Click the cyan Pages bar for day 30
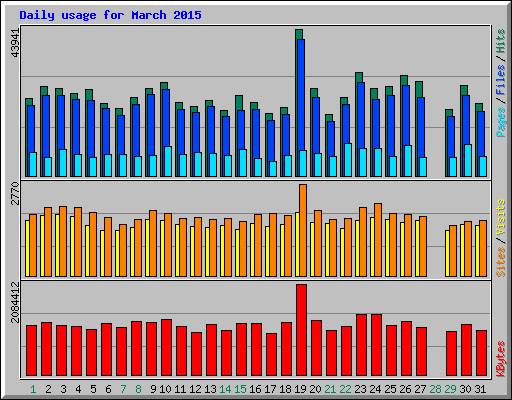The height and width of the screenshot is (400, 512). coord(468,161)
